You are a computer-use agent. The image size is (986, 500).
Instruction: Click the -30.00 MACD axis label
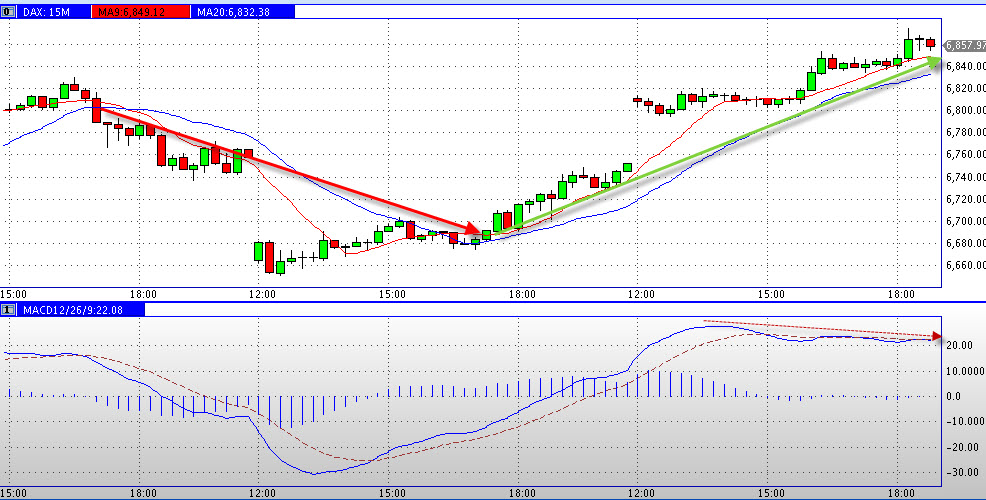click(963, 472)
